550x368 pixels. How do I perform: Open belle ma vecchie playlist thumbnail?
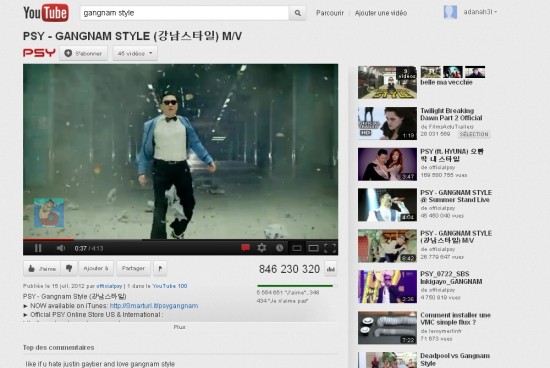pyautogui.click(x=387, y=82)
